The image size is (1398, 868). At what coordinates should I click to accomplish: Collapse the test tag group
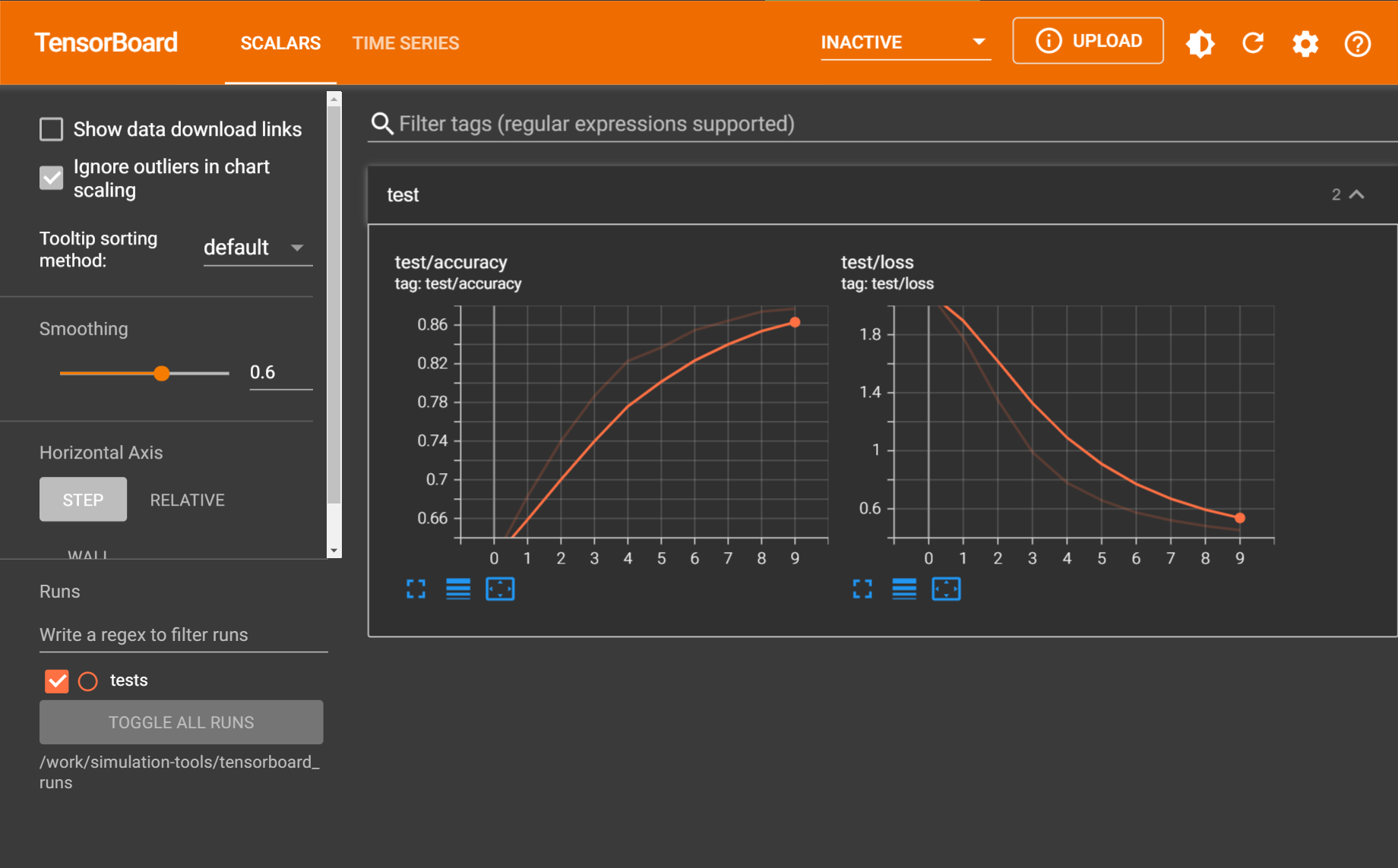pos(1356,195)
